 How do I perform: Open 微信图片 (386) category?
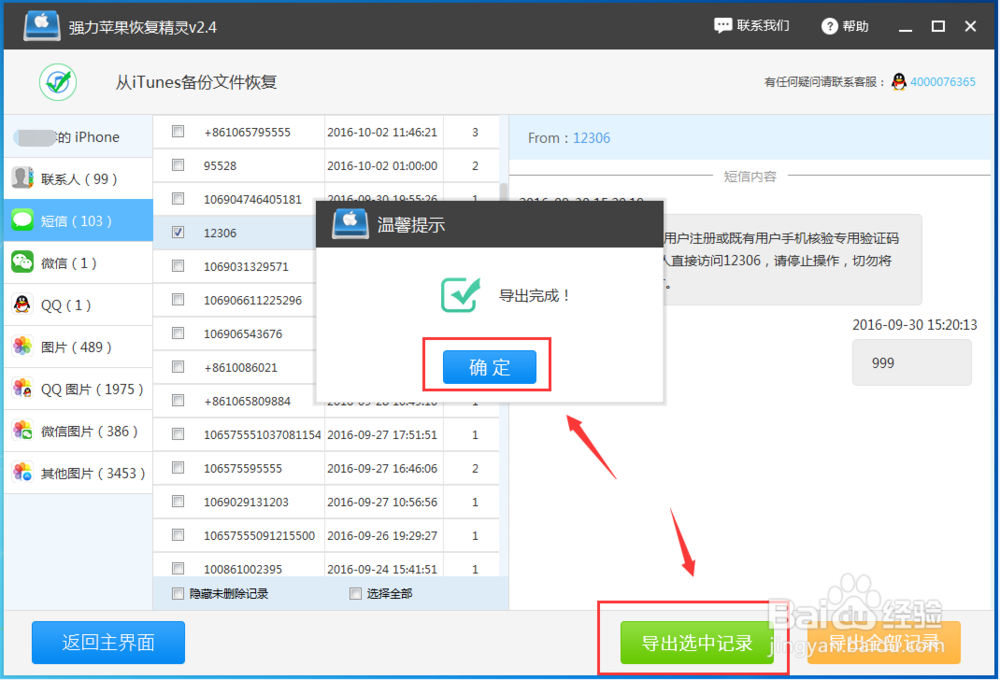[x=78, y=431]
